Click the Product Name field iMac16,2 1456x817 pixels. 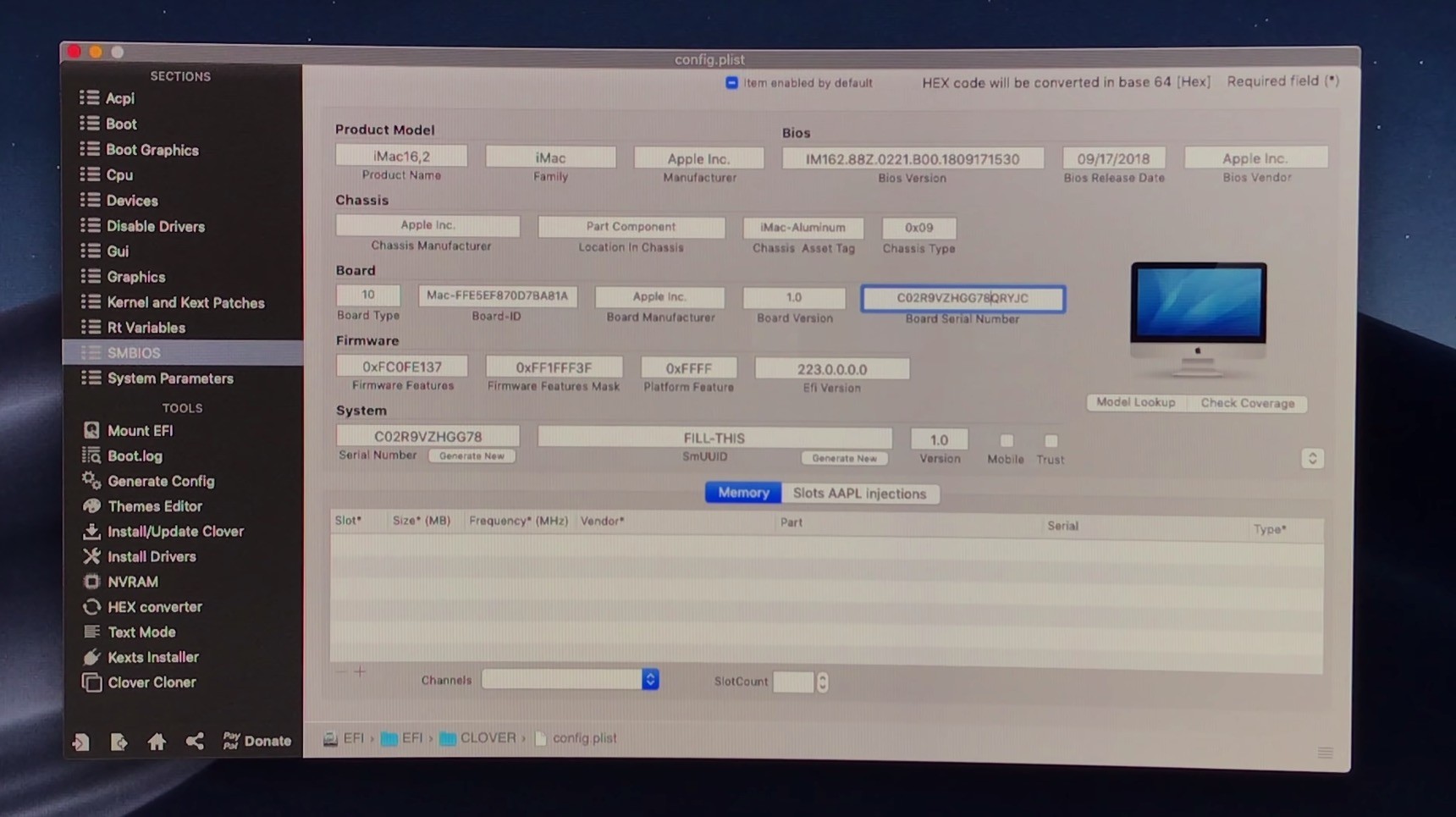pyautogui.click(x=401, y=157)
